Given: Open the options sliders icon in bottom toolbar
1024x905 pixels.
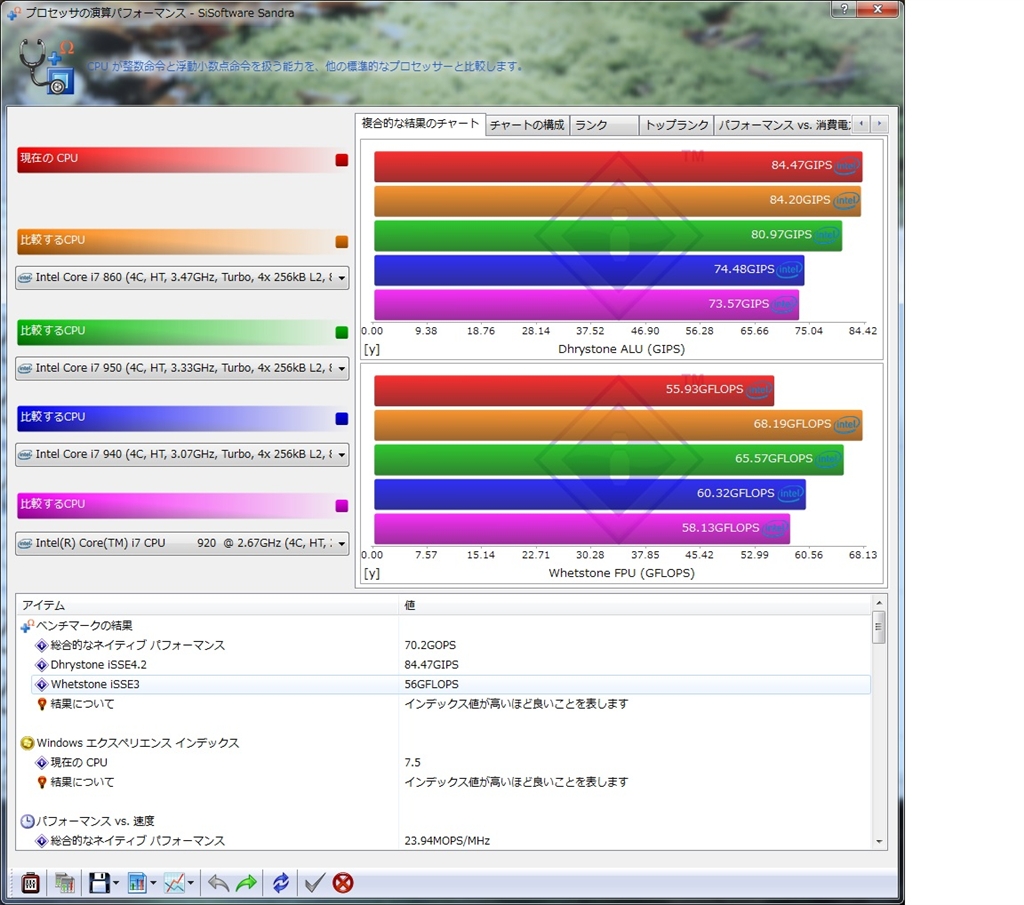Looking at the screenshot, I should (x=31, y=883).
